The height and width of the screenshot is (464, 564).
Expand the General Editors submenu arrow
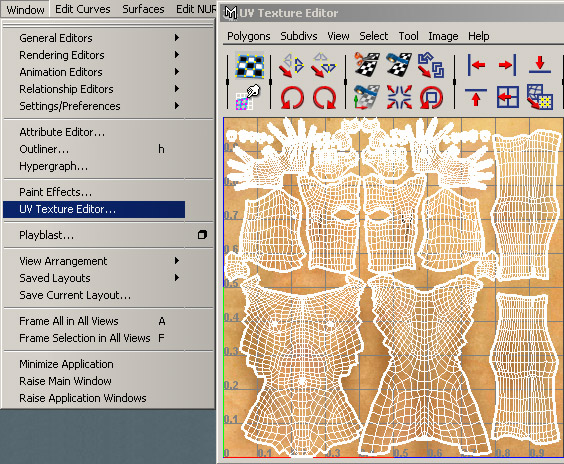click(177, 37)
